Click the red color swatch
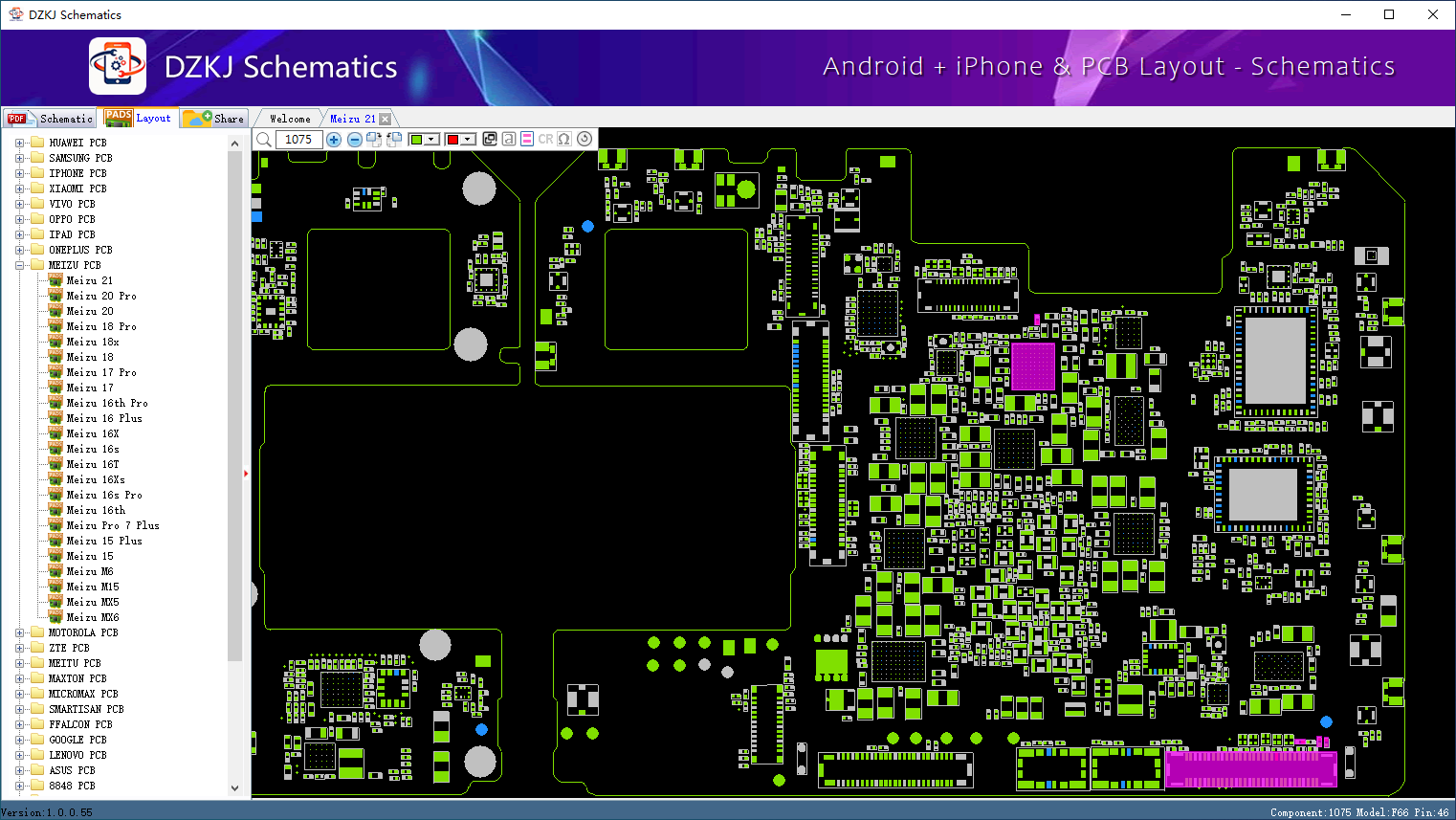This screenshot has height=820, width=1456. [x=452, y=140]
